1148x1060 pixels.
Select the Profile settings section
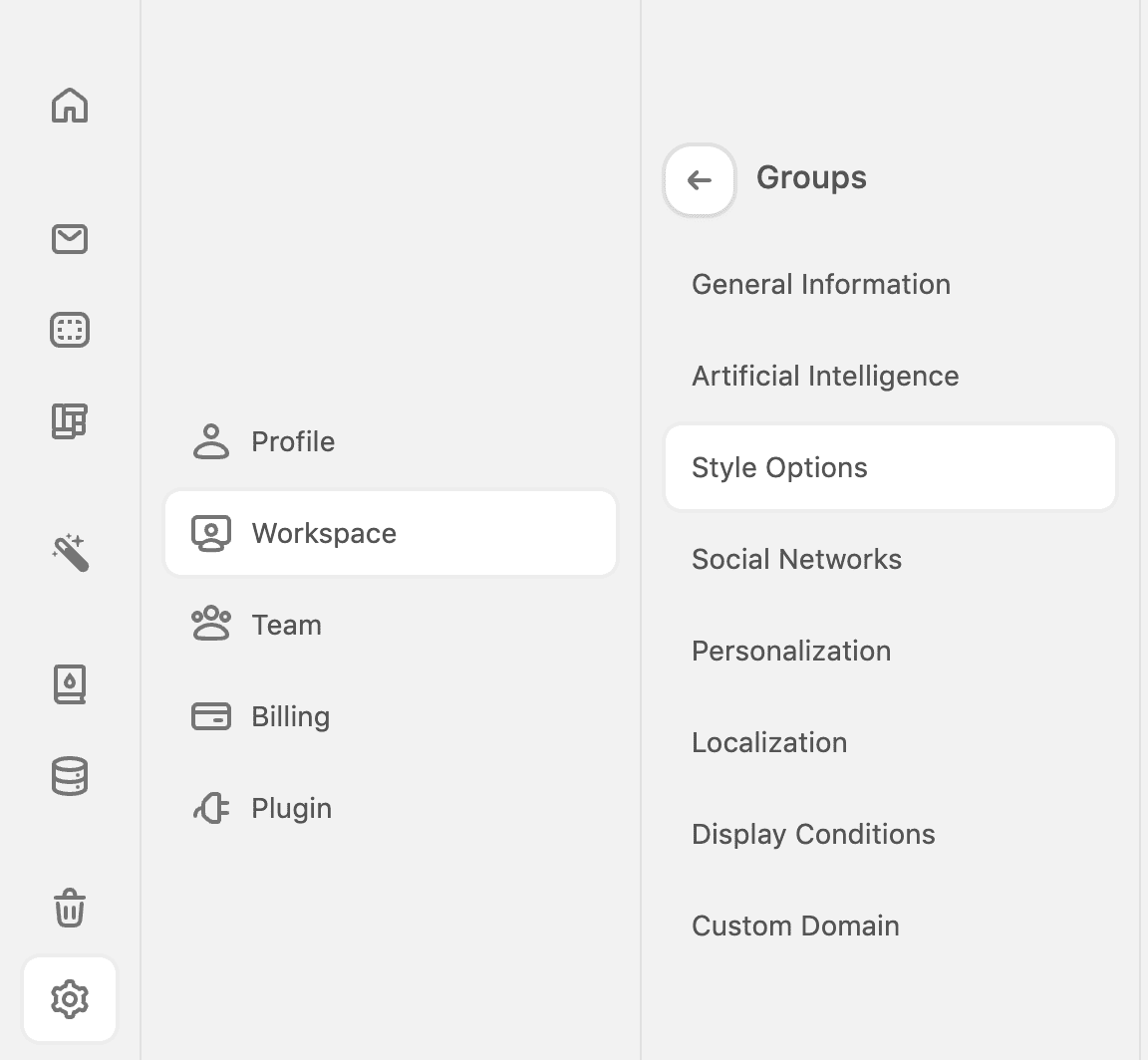tap(292, 441)
